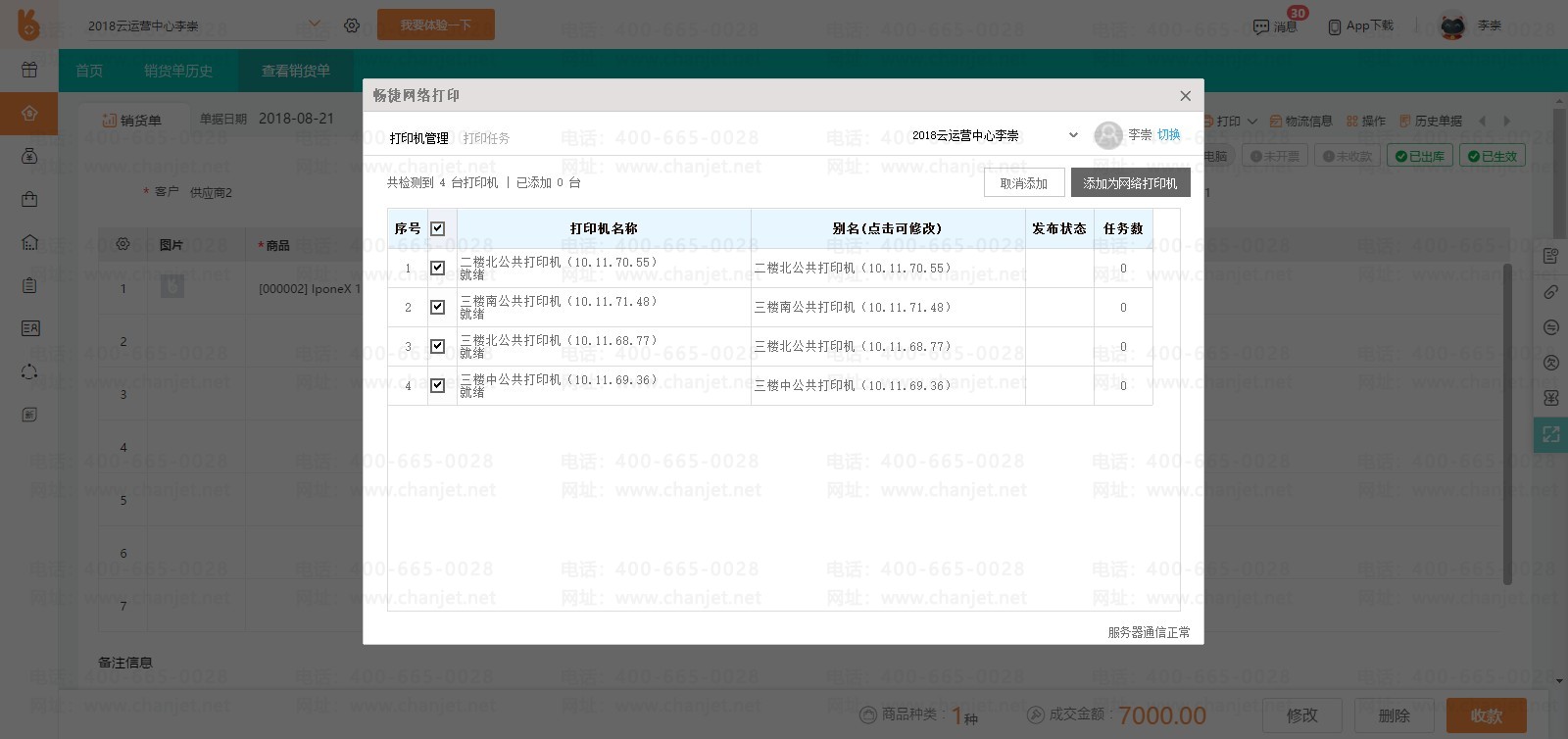Toggle the select-all checkbox in table header

(437, 228)
